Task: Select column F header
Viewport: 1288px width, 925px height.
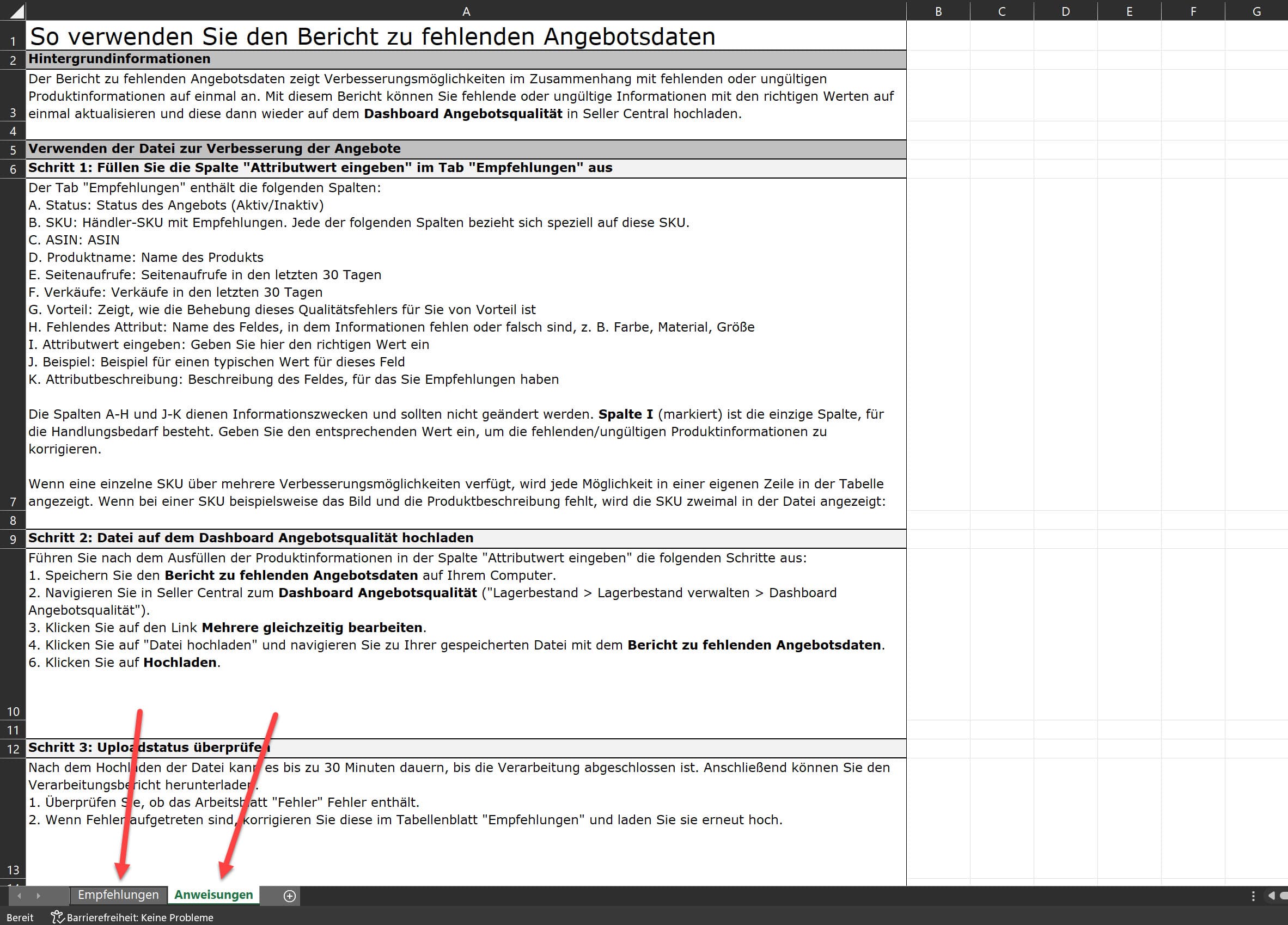Action: [1193, 11]
